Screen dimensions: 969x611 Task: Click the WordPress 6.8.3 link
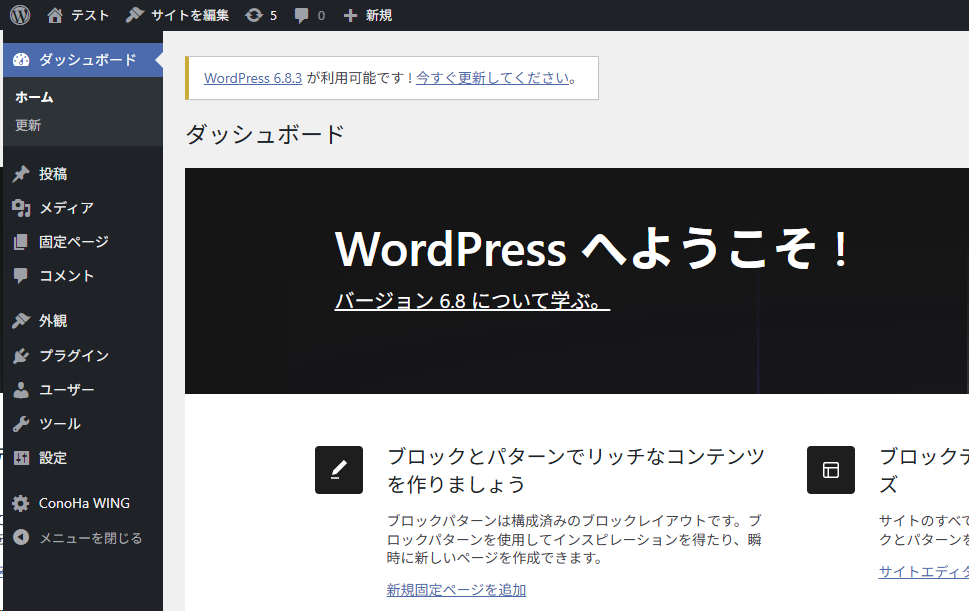pos(253,78)
